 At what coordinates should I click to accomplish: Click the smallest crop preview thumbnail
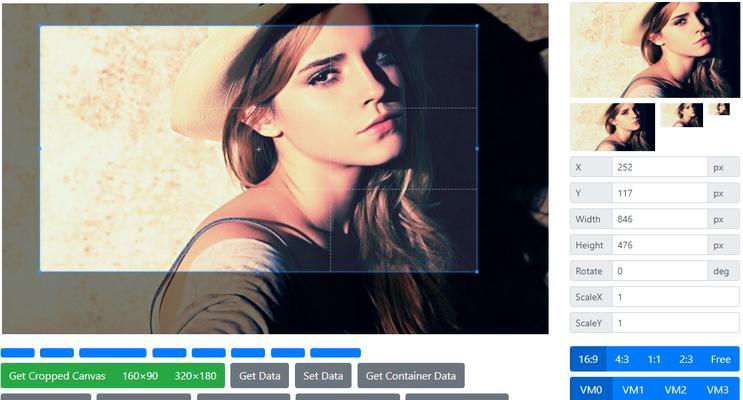(719, 109)
